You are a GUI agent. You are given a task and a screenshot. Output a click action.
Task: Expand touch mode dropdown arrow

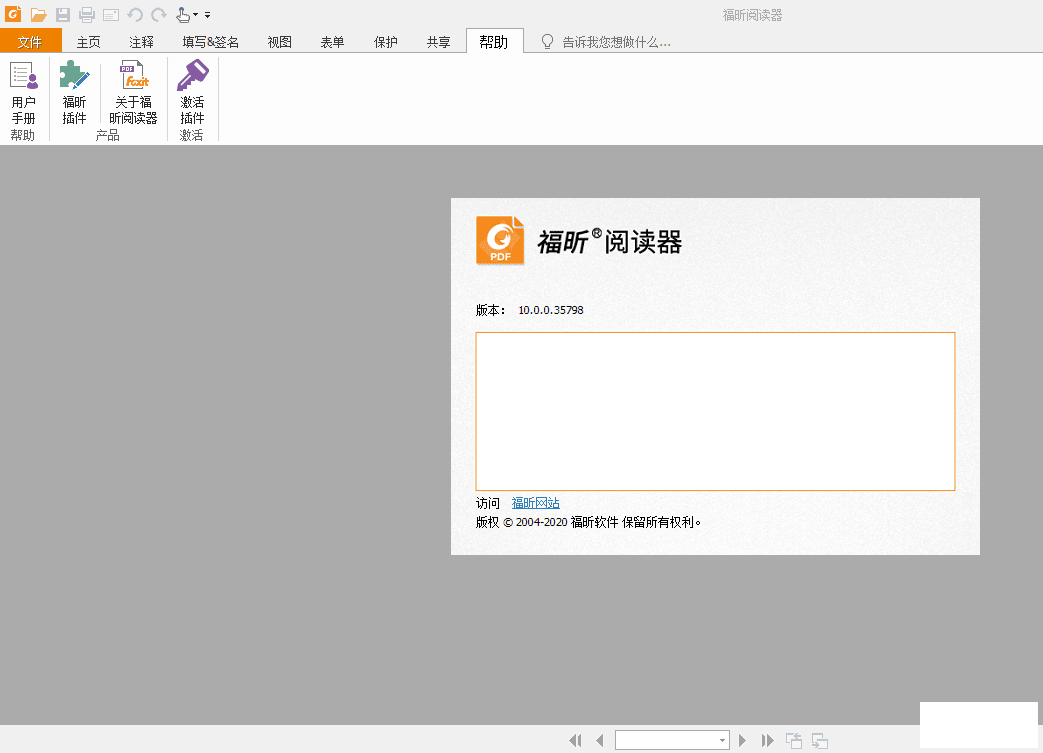point(196,15)
